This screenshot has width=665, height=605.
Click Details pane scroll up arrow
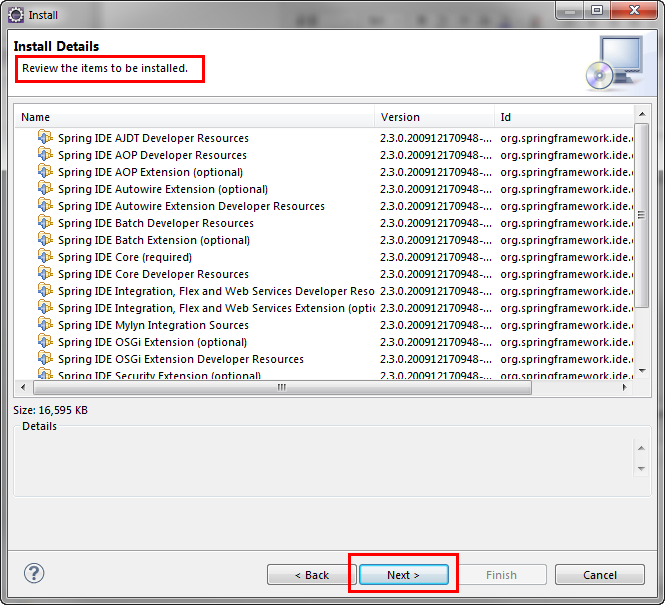(641, 448)
